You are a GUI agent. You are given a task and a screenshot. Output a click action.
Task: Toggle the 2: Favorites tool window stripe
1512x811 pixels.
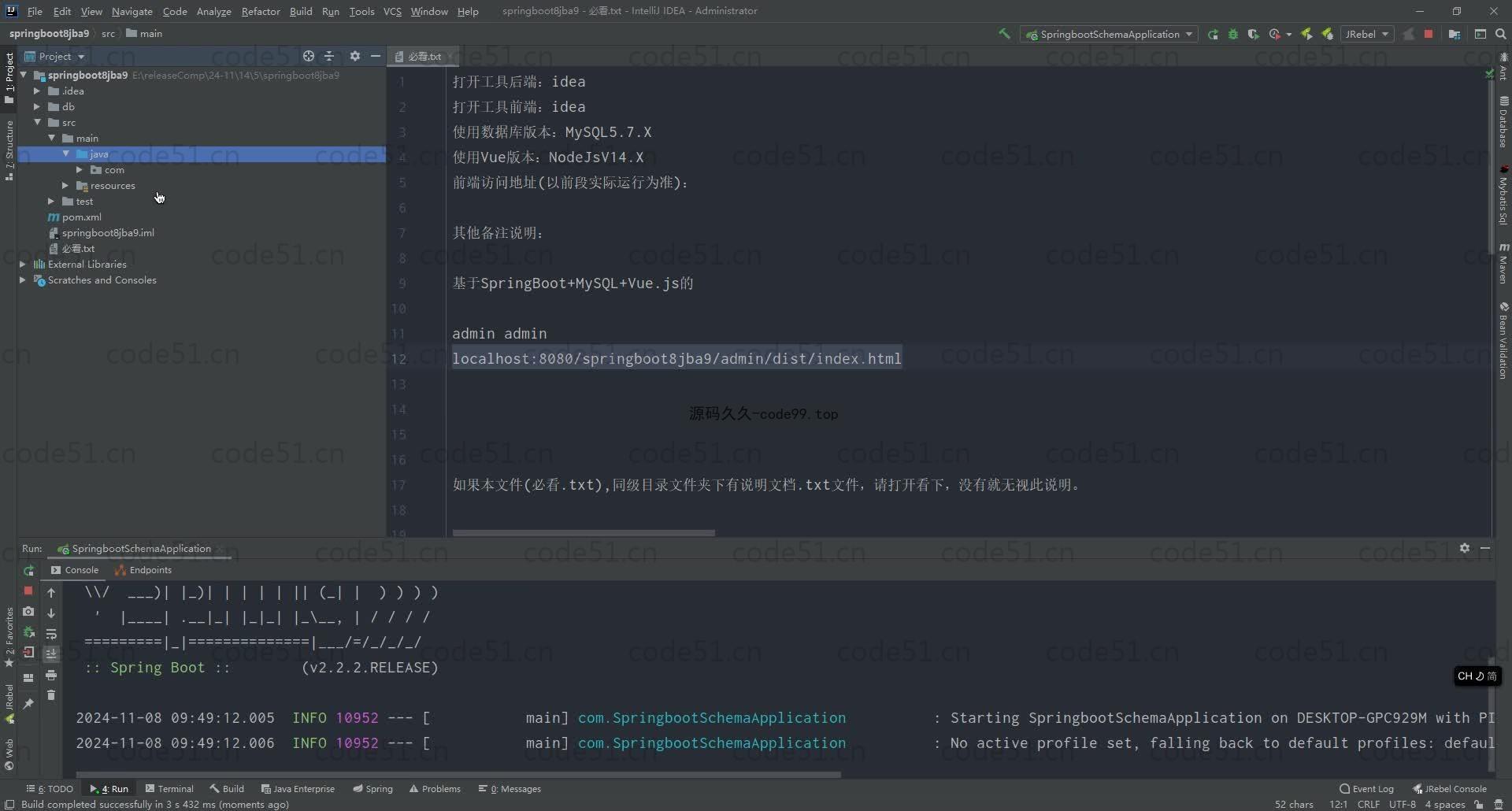9,636
